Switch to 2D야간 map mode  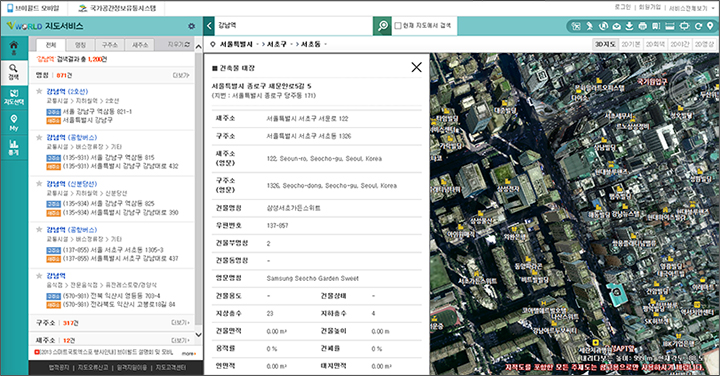pos(680,44)
